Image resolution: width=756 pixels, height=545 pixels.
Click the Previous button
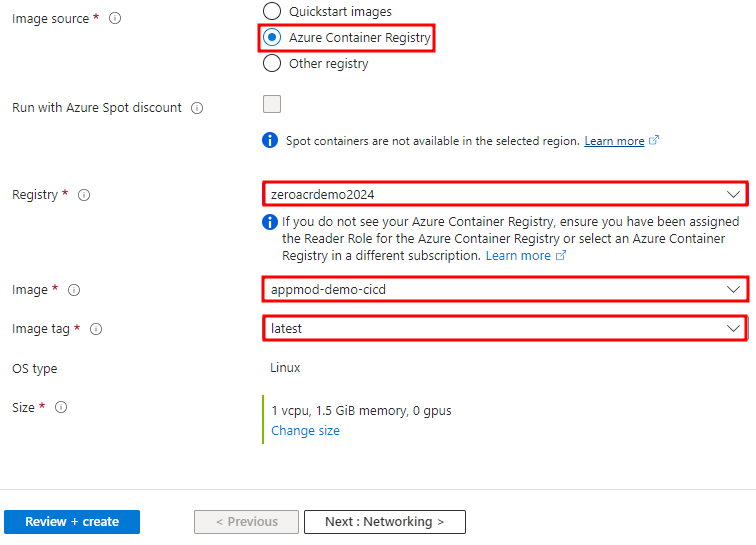pyautogui.click(x=246, y=522)
